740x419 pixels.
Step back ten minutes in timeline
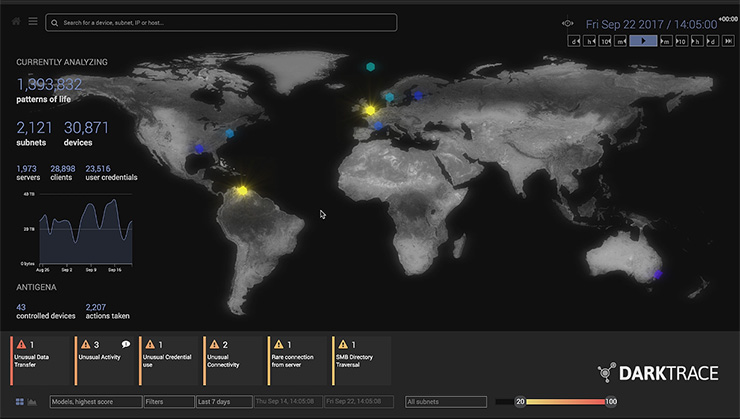[607, 41]
